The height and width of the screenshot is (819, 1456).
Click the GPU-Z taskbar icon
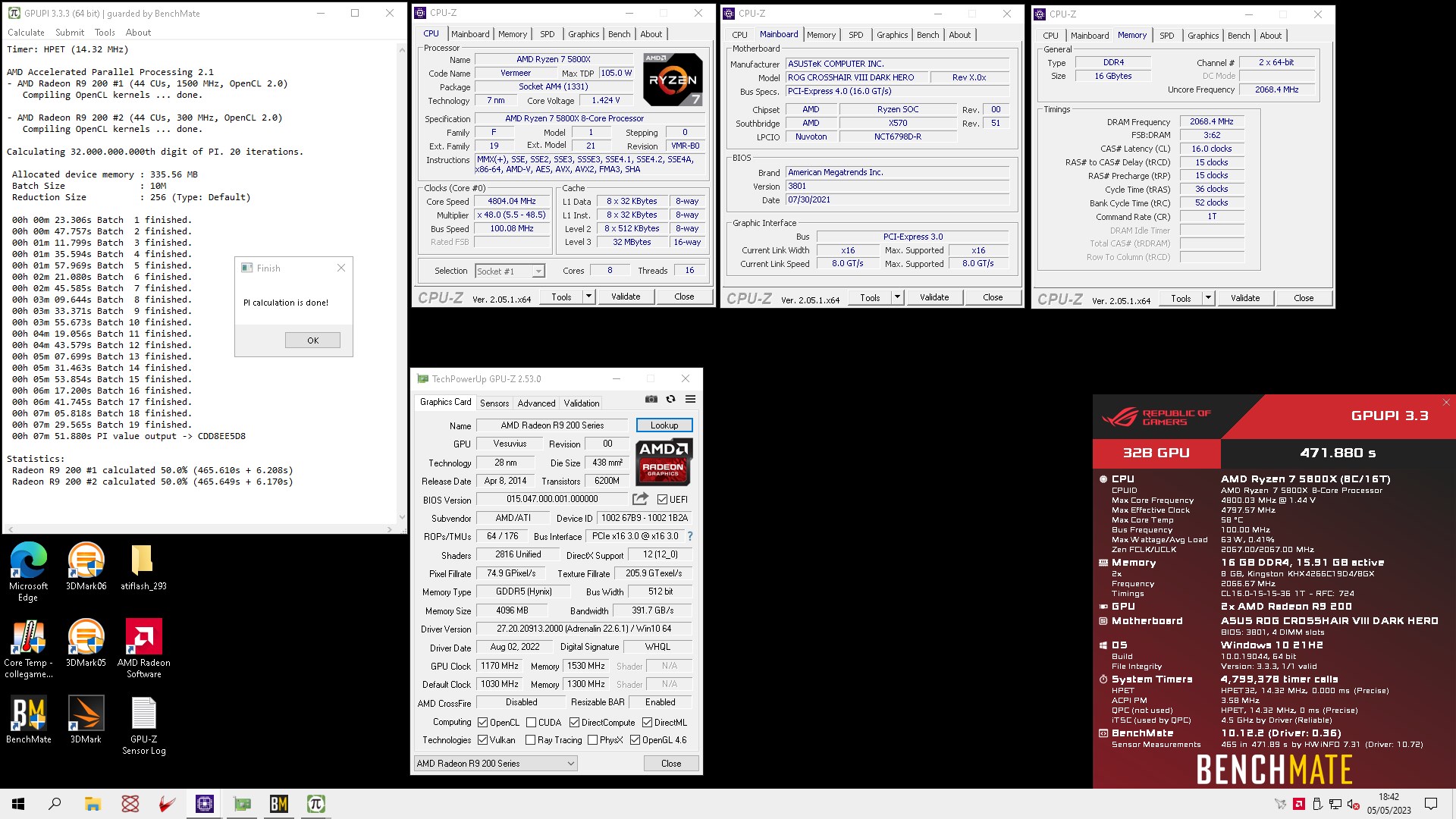[242, 804]
